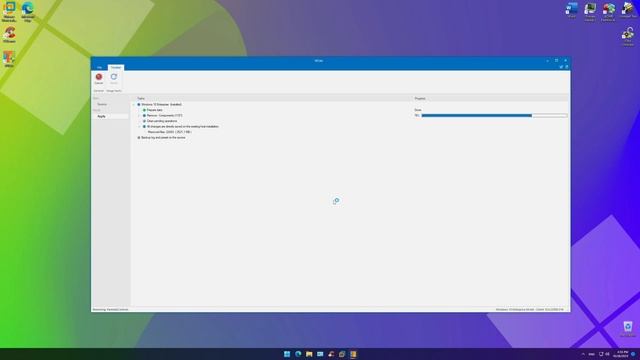Open the Windows Start button
This screenshot has height=360, width=640.
[287, 354]
